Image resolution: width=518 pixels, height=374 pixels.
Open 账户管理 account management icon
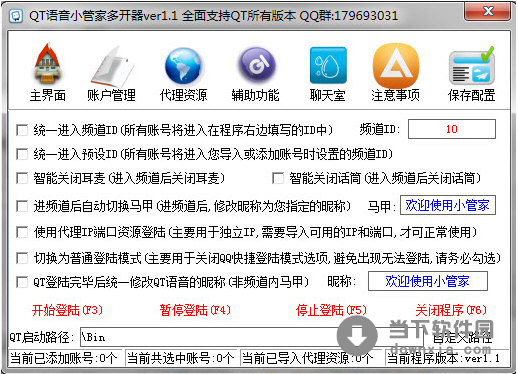(112, 67)
